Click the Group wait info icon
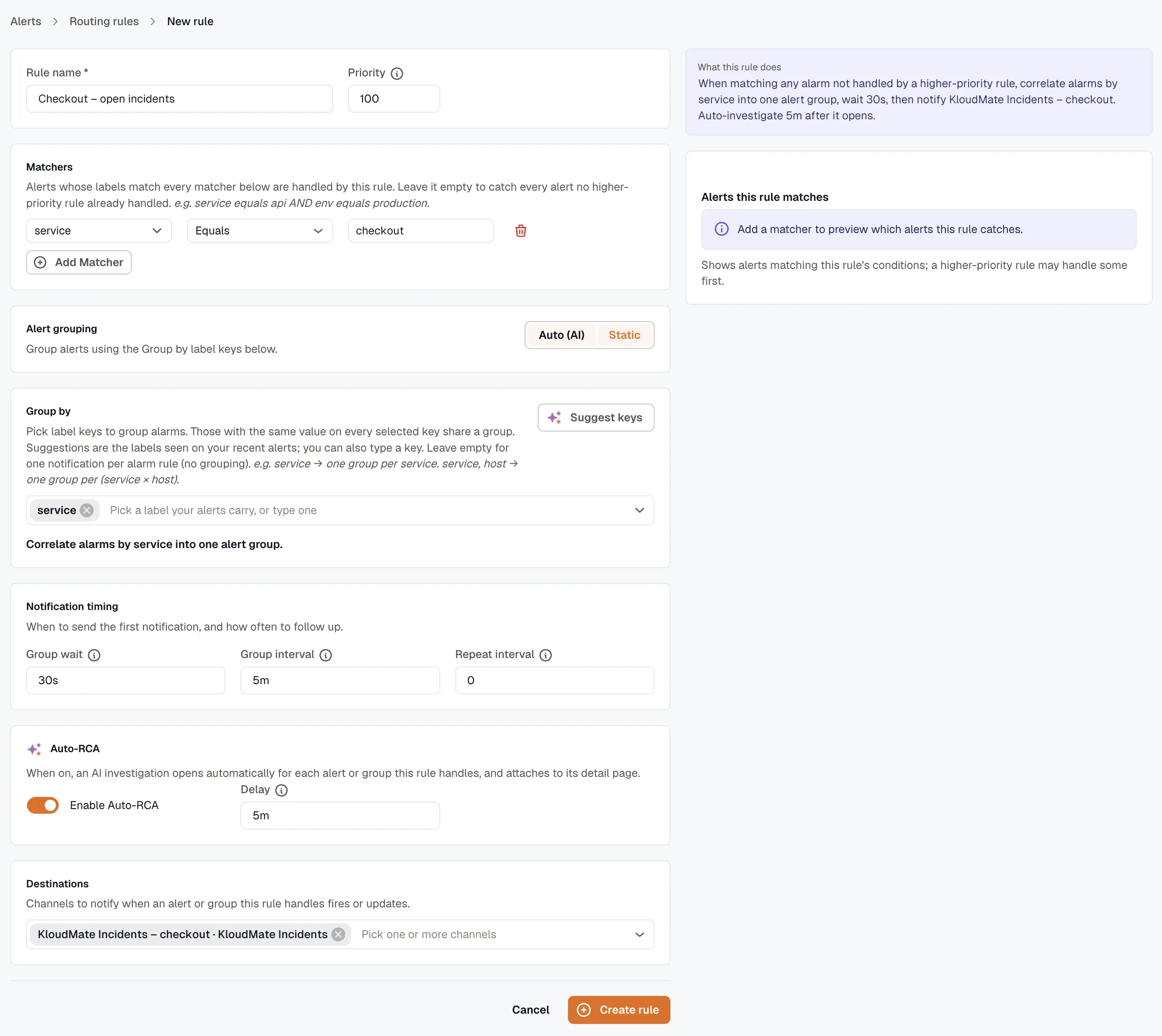This screenshot has height=1036, width=1162. [x=95, y=655]
